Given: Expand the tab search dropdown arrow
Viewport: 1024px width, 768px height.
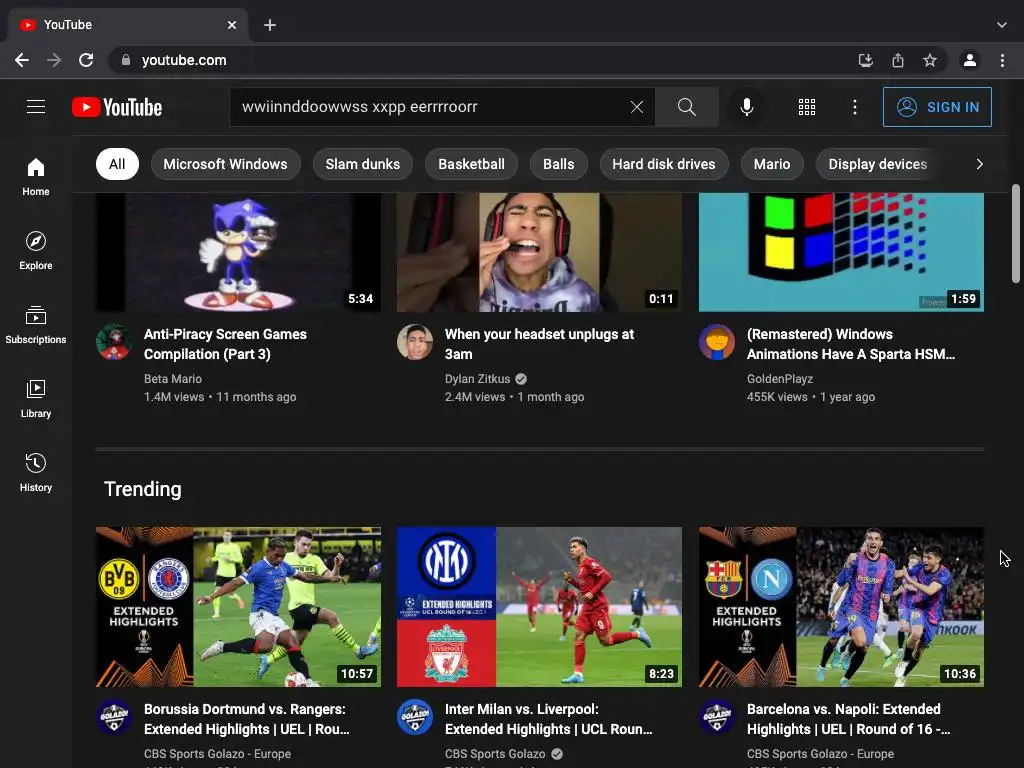Looking at the screenshot, I should pyautogui.click(x=1002, y=25).
